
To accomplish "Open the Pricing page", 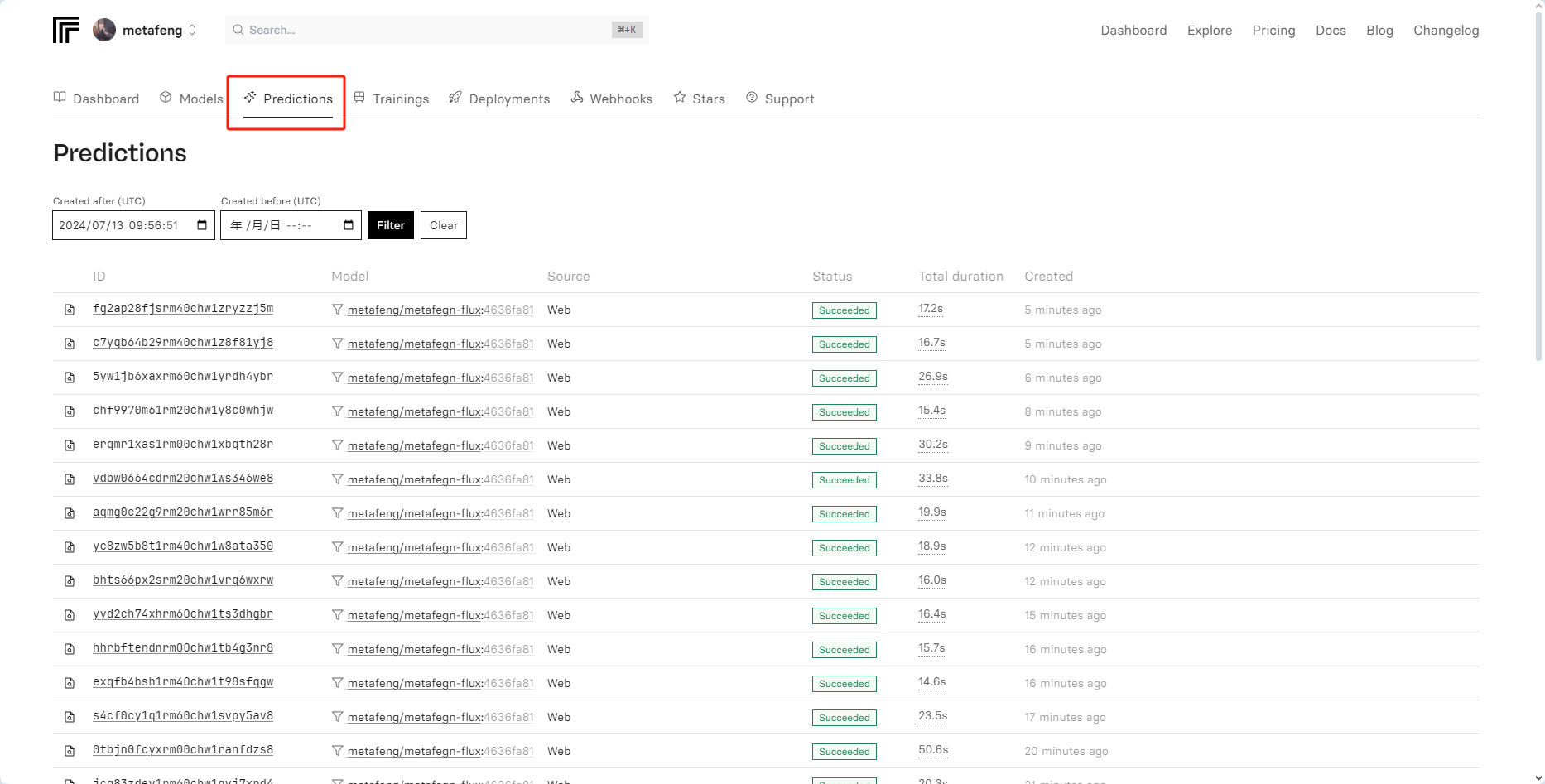I will coord(1273,30).
